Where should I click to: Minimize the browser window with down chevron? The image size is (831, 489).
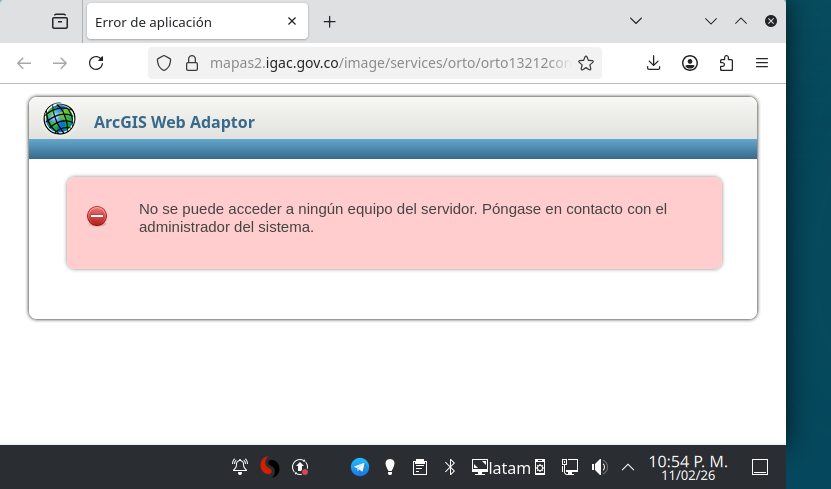[711, 21]
